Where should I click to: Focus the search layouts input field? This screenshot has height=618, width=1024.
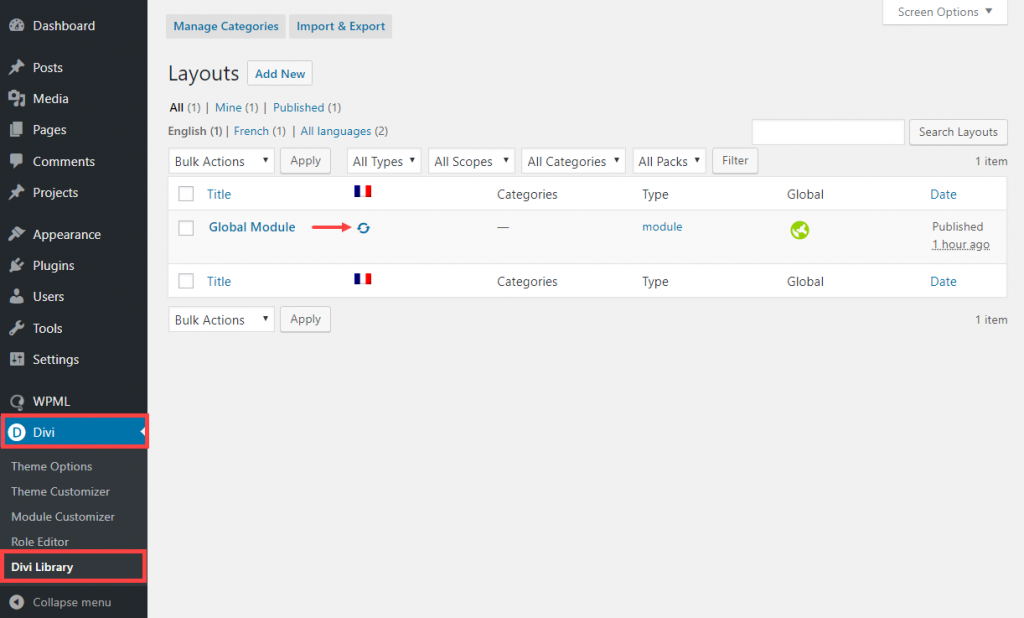pyautogui.click(x=828, y=132)
